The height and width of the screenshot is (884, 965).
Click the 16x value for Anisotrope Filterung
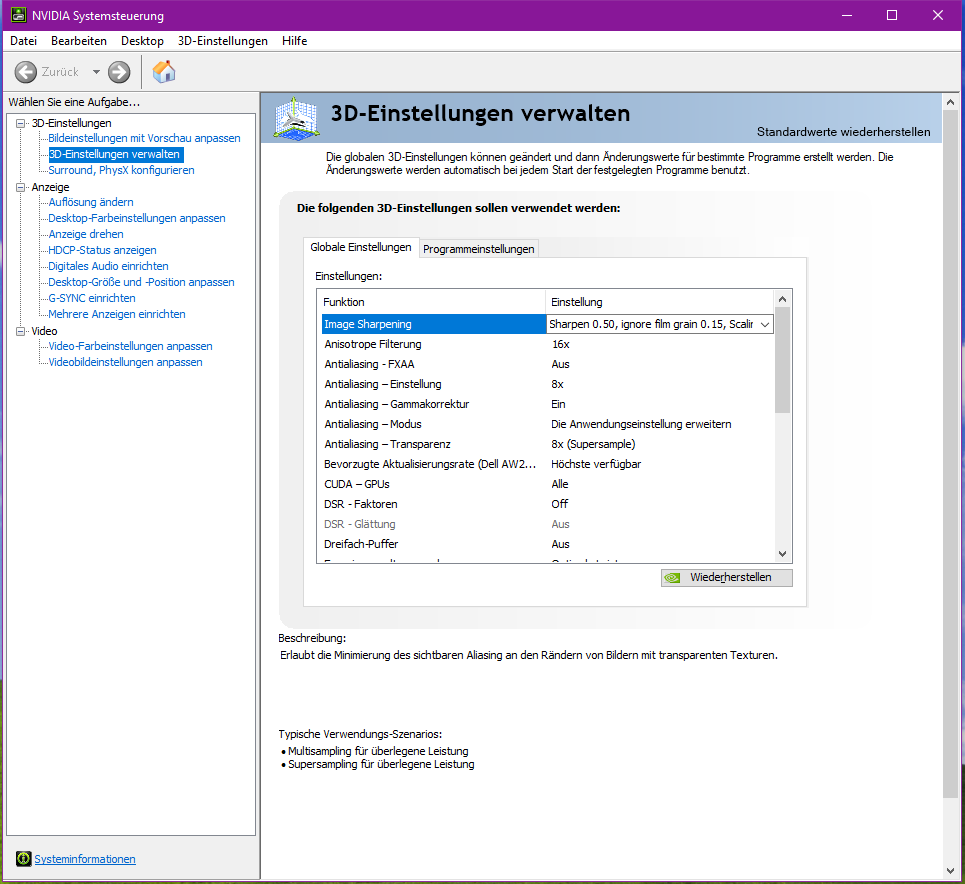(561, 344)
